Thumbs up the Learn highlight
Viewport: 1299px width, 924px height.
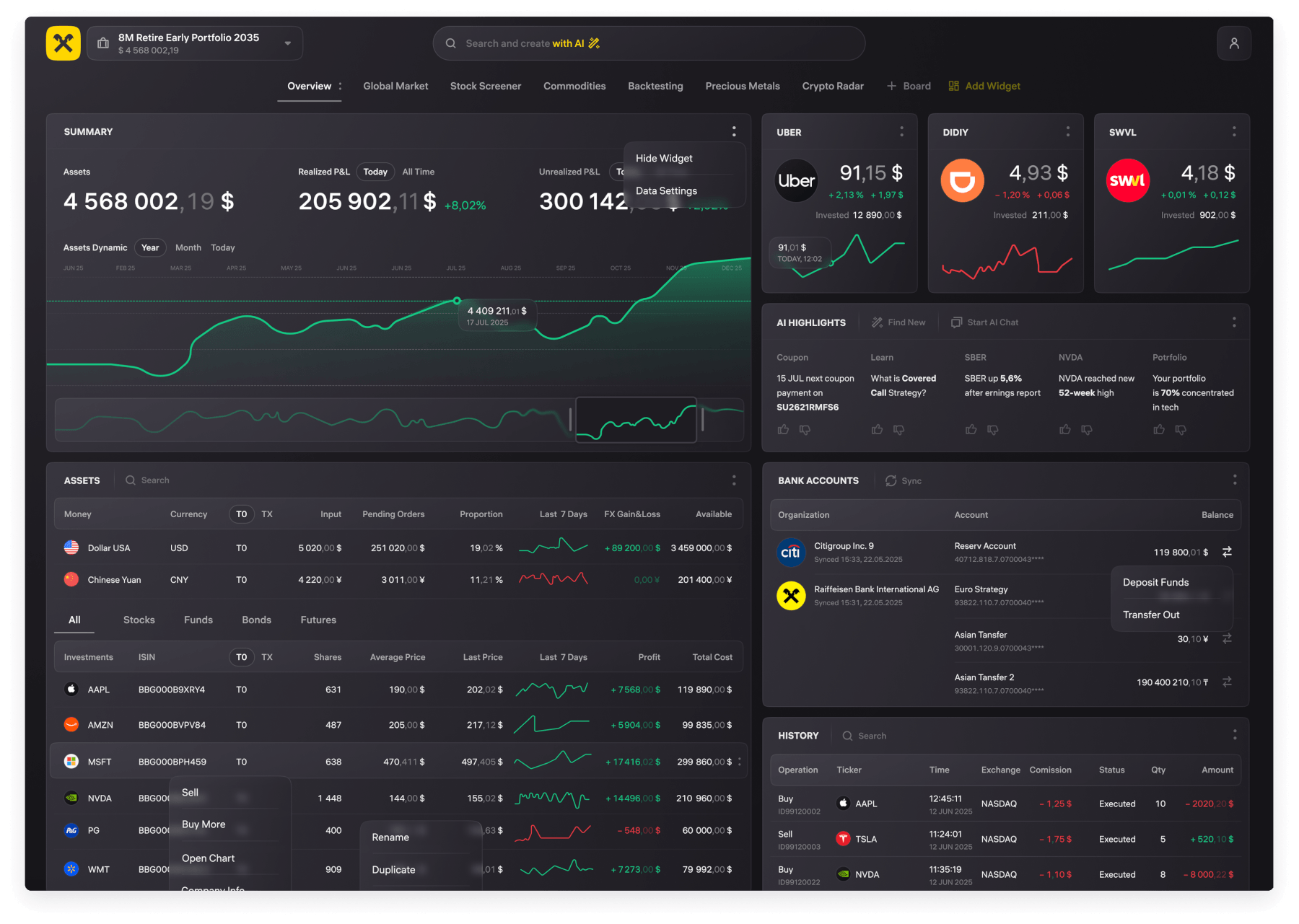(x=877, y=430)
